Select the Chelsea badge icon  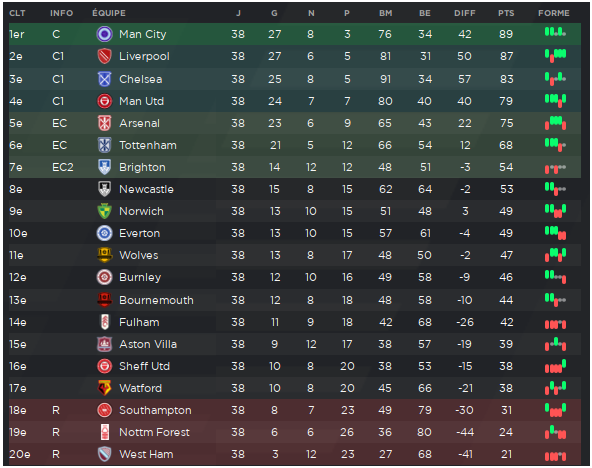point(105,79)
